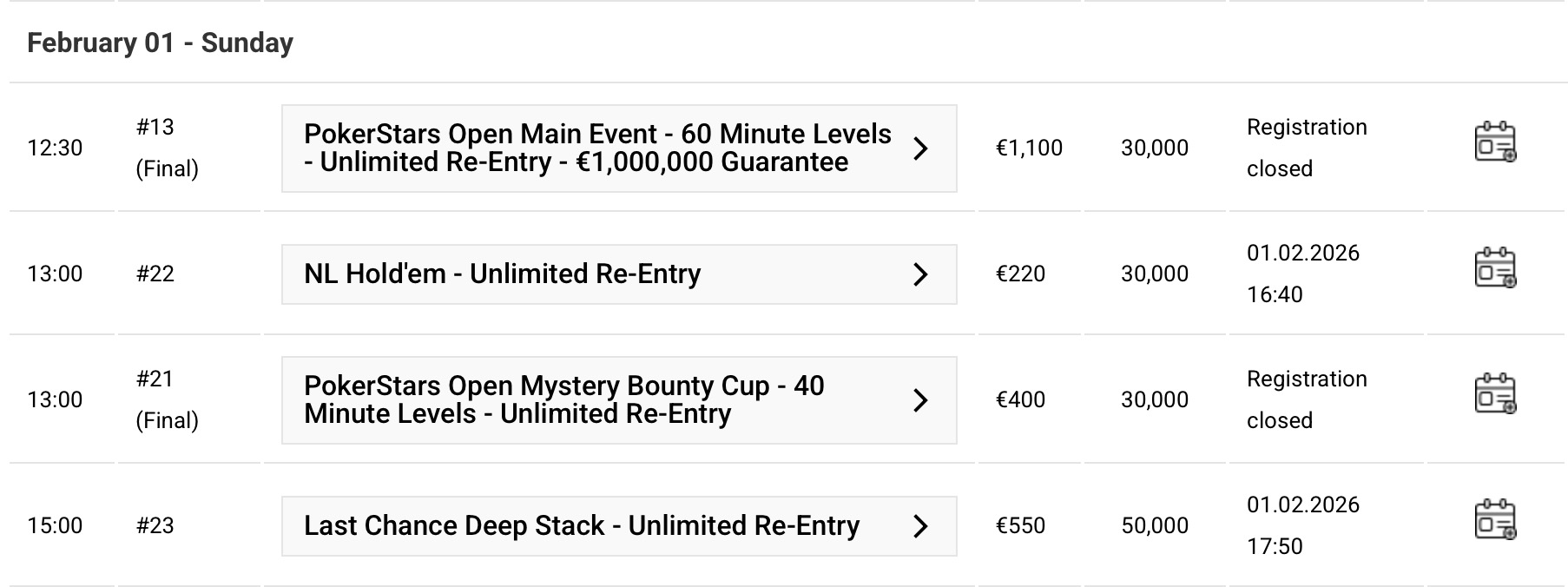The image size is (1568, 587).
Task: Click the €1,100 buy-in amount
Action: [x=1029, y=148]
